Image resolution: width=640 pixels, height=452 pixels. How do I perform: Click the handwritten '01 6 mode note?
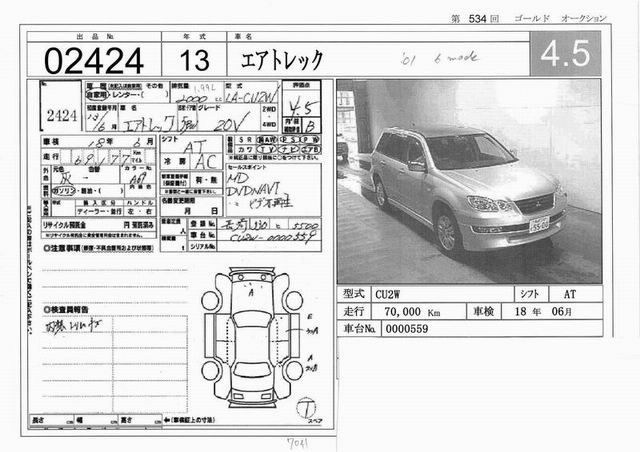click(x=440, y=59)
